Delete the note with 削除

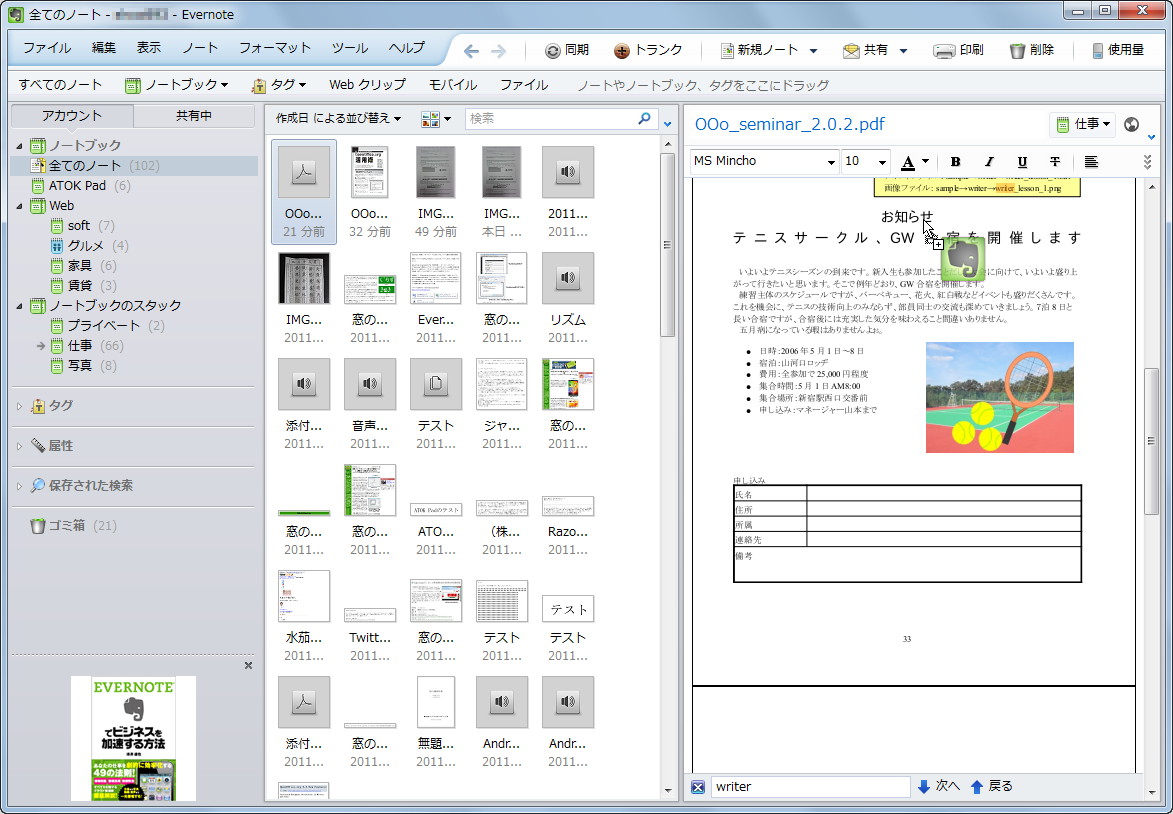1032,50
